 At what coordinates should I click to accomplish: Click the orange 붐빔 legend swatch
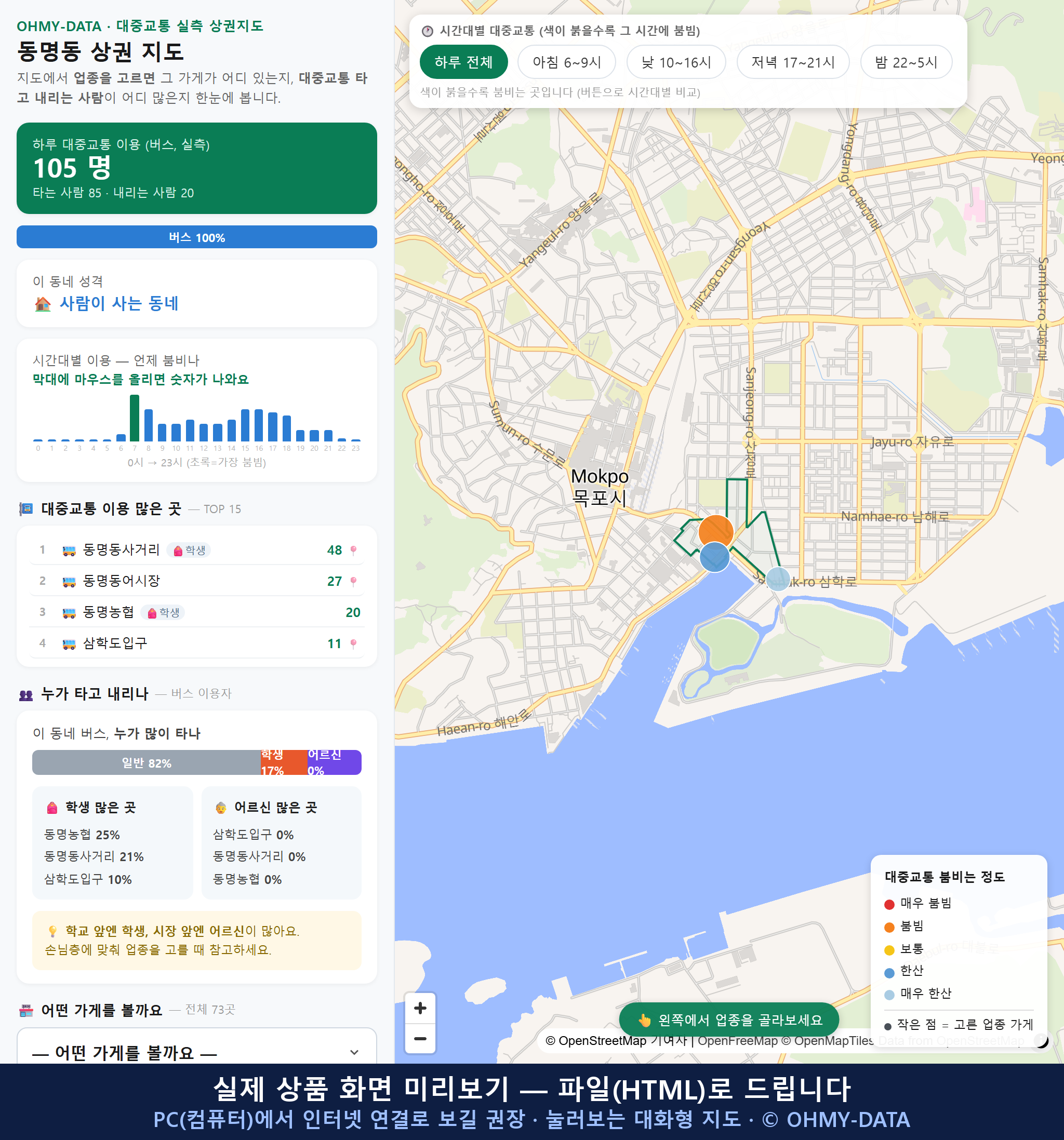click(x=889, y=927)
